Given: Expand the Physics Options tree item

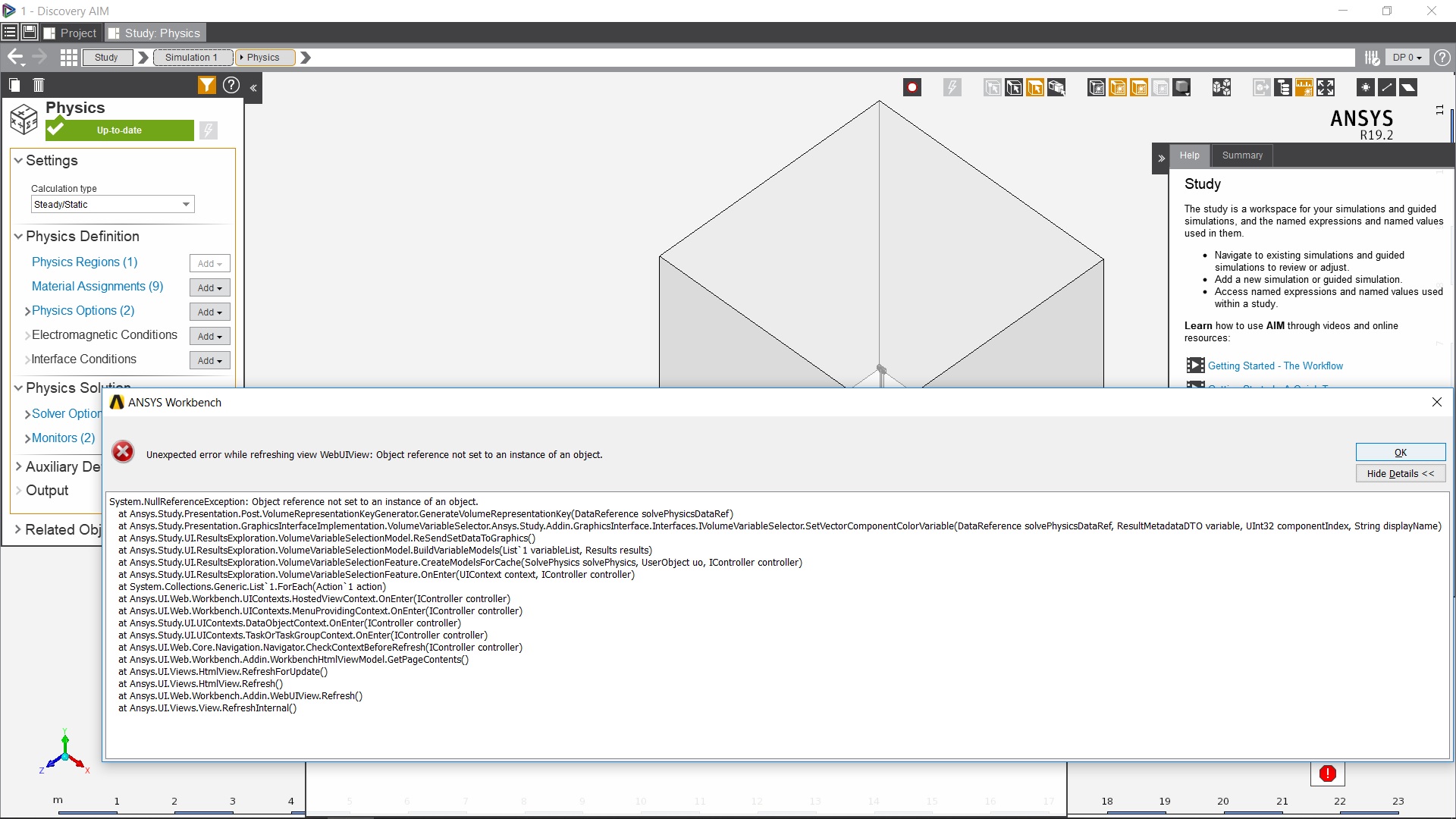Looking at the screenshot, I should tap(27, 311).
